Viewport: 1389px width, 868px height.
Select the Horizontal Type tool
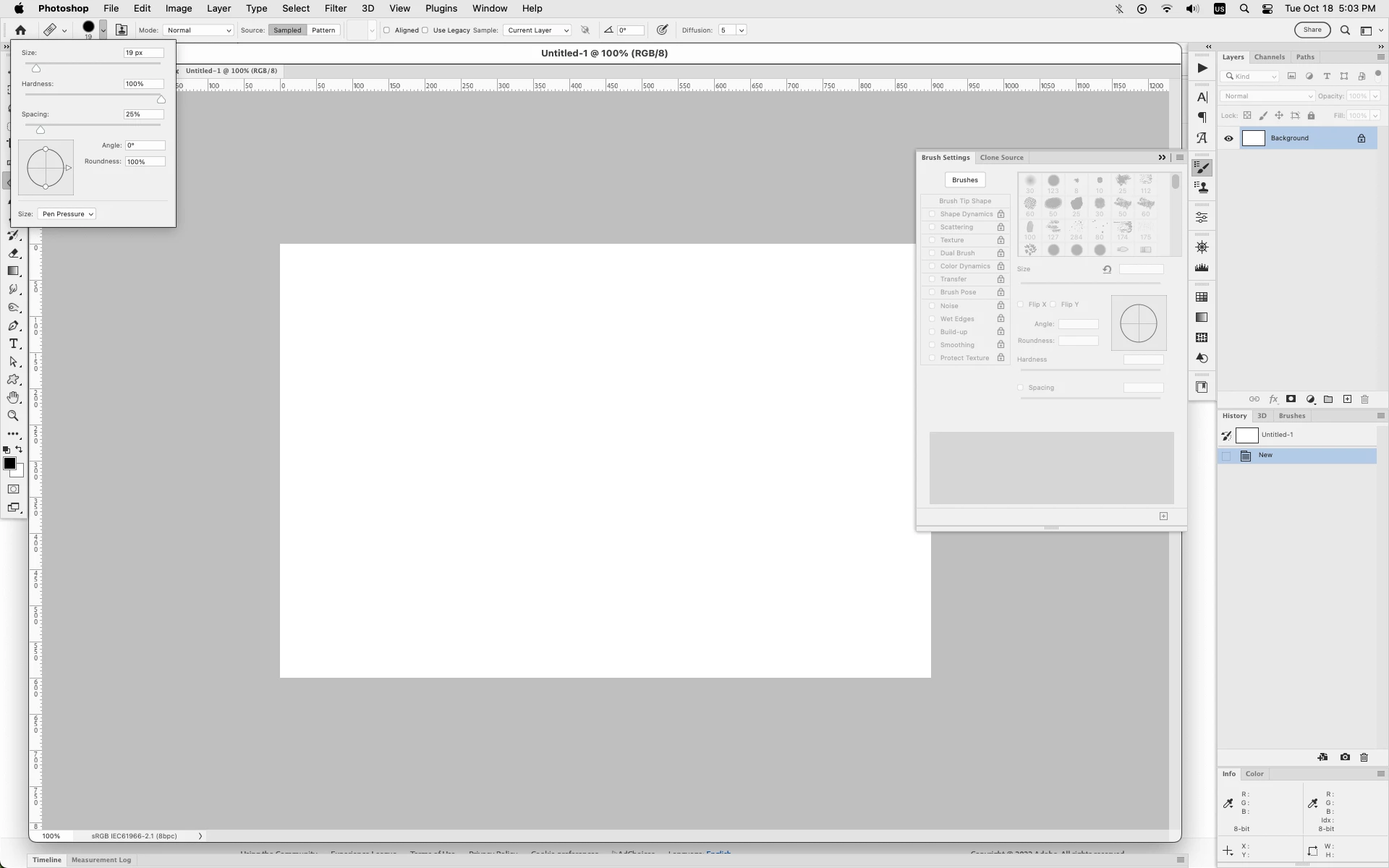(14, 344)
